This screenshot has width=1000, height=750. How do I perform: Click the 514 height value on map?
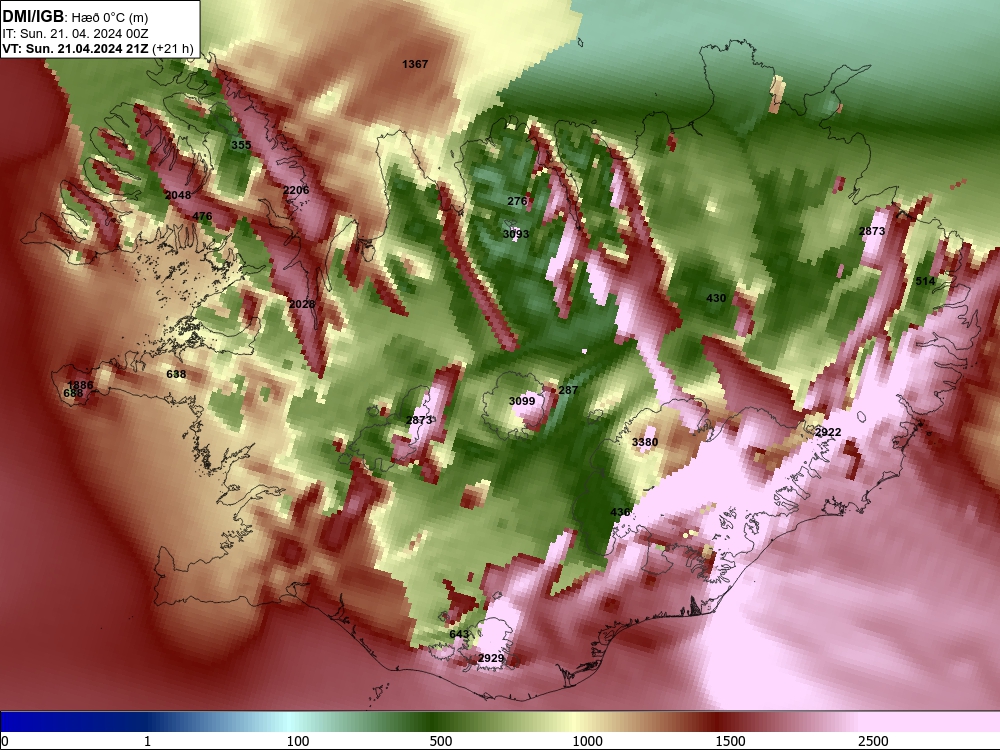(x=925, y=281)
